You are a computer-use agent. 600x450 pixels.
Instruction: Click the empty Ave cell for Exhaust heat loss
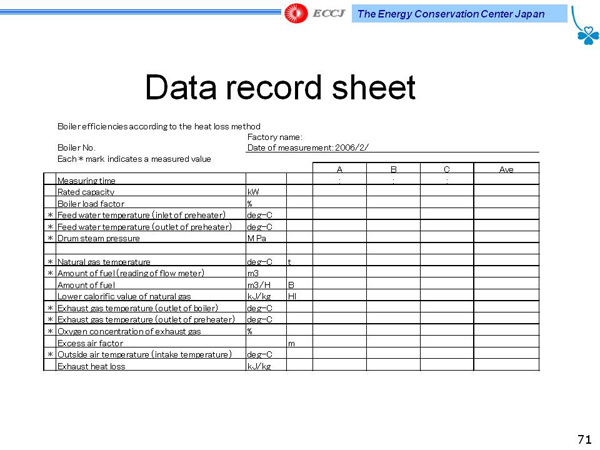(506, 365)
